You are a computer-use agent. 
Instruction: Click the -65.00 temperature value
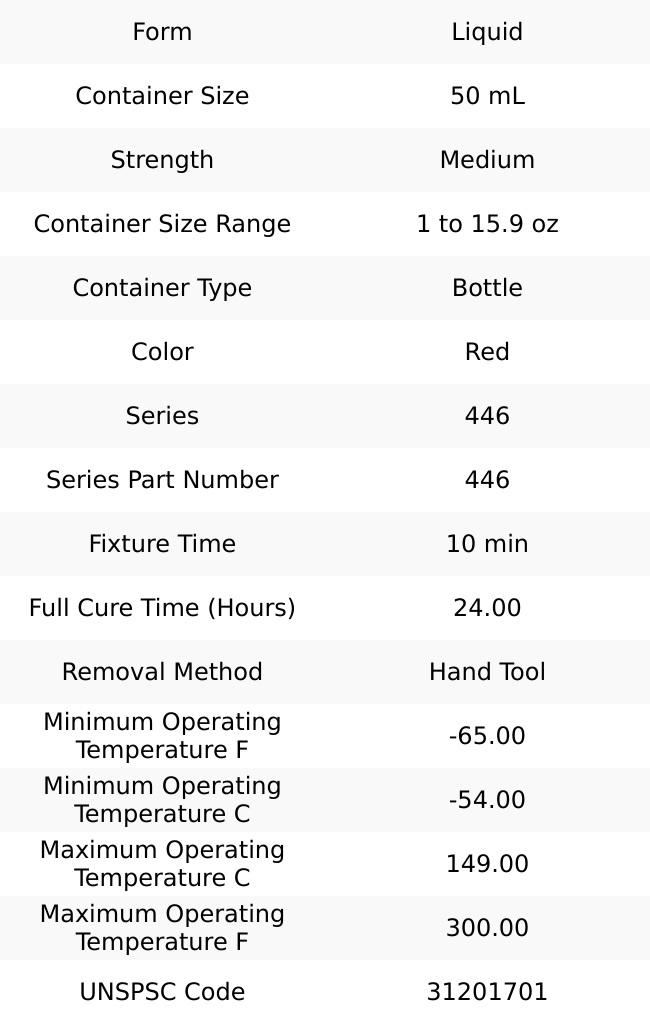[x=487, y=736]
